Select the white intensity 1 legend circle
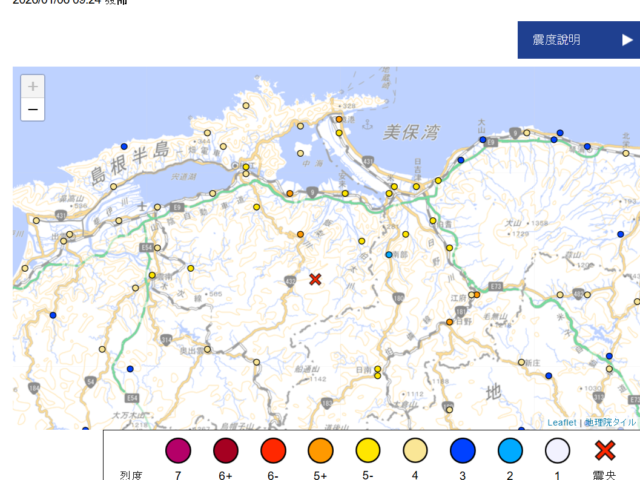Image resolution: width=640 pixels, height=480 pixels. click(x=556, y=451)
